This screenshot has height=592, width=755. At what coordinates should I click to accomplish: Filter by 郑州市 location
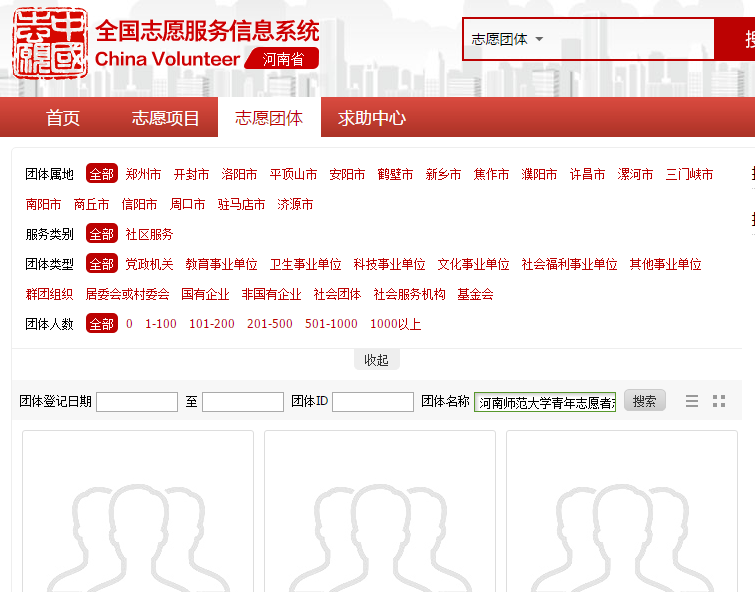[x=143, y=174]
